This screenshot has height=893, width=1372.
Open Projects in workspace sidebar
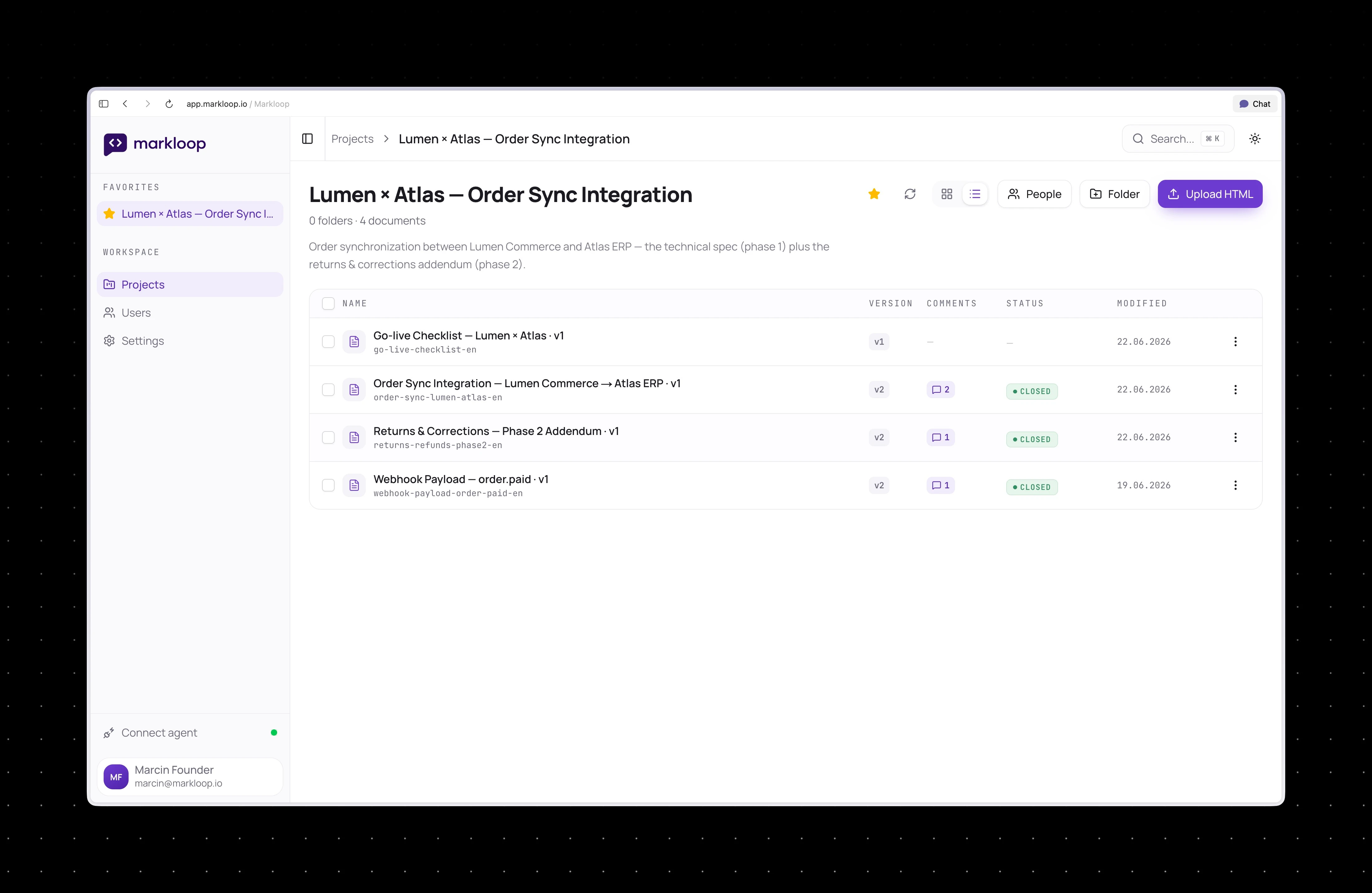coord(190,284)
